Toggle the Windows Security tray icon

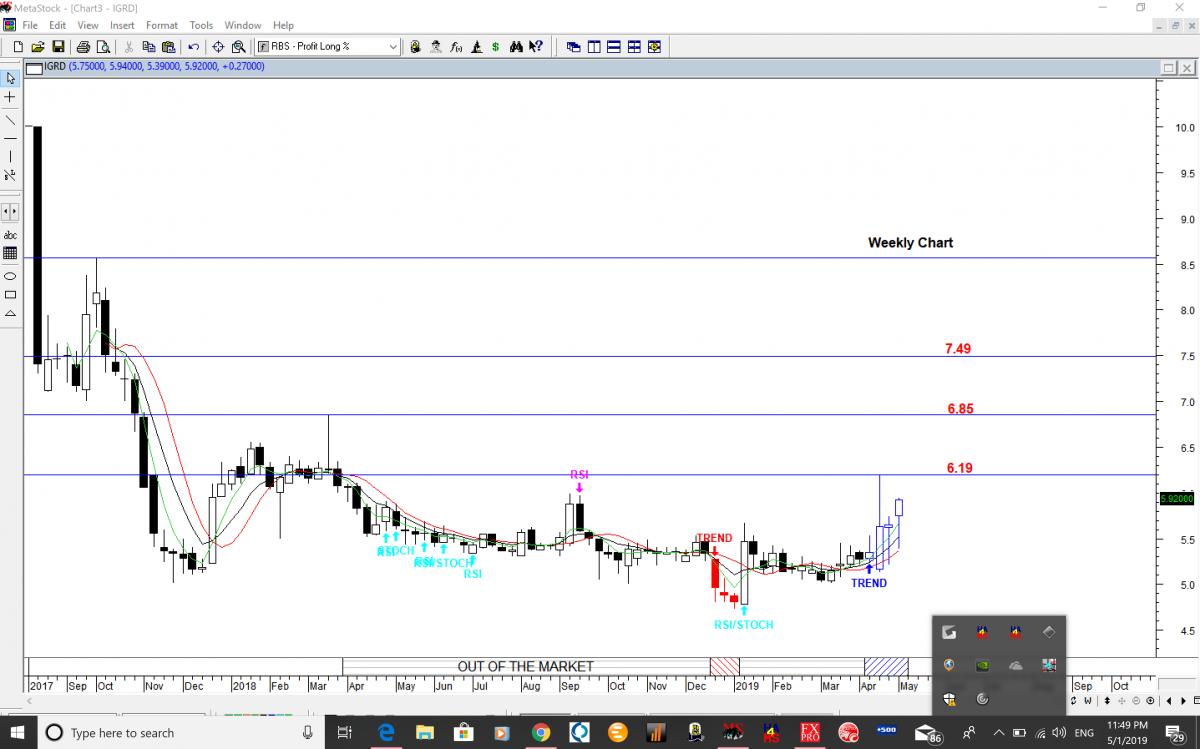949,698
